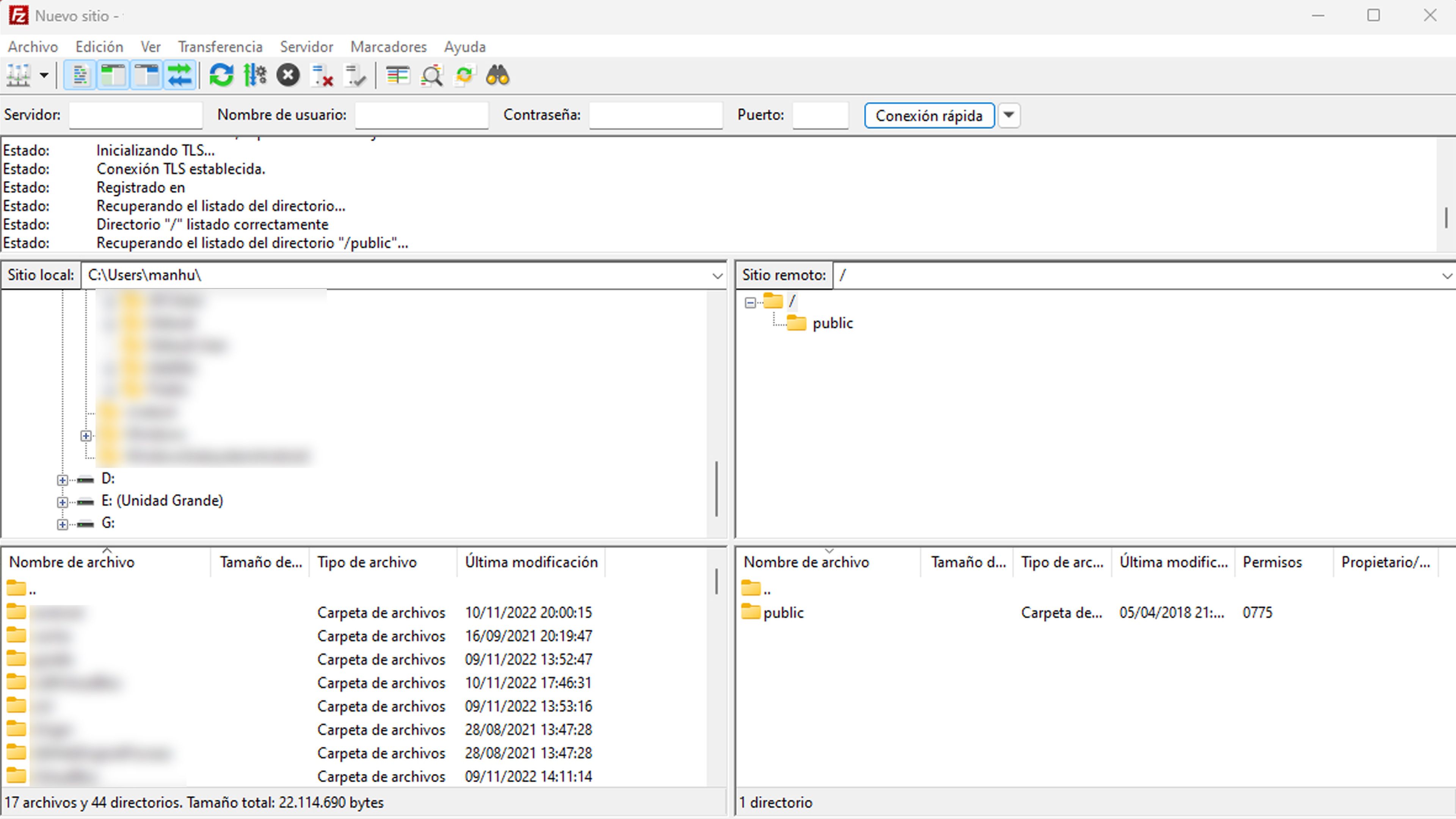Toggle directory comparison icon
This screenshot has width=1456, height=819.
432,75
